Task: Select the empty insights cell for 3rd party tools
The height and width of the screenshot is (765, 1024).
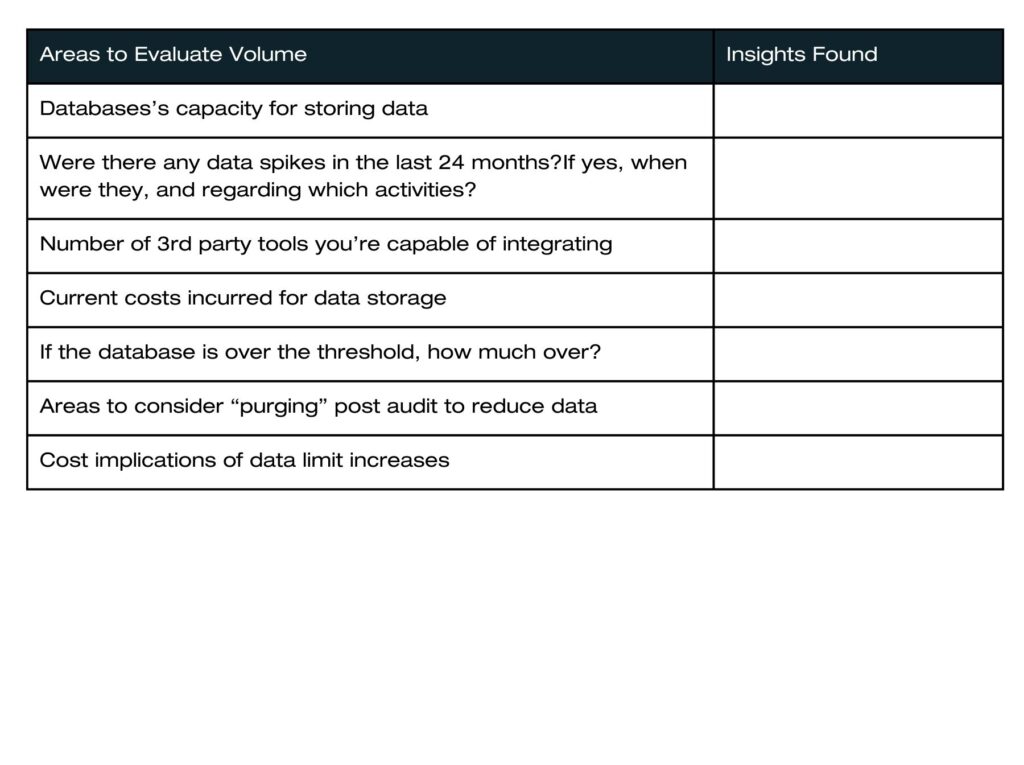Action: pos(858,245)
